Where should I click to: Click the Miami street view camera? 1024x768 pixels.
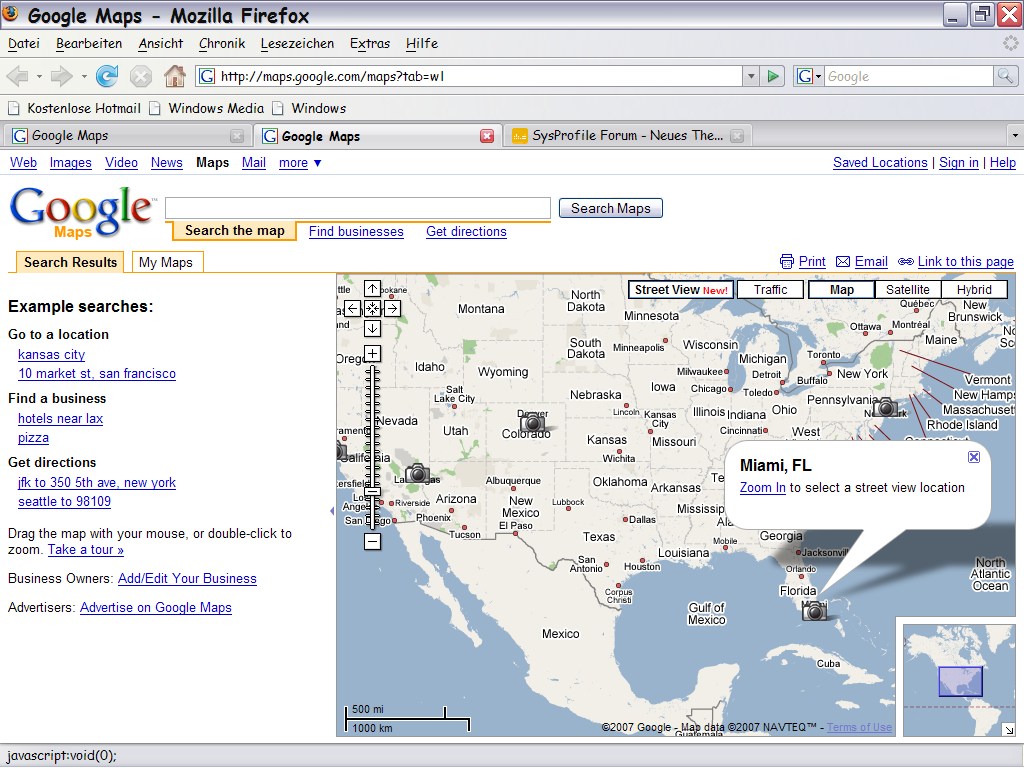814,611
